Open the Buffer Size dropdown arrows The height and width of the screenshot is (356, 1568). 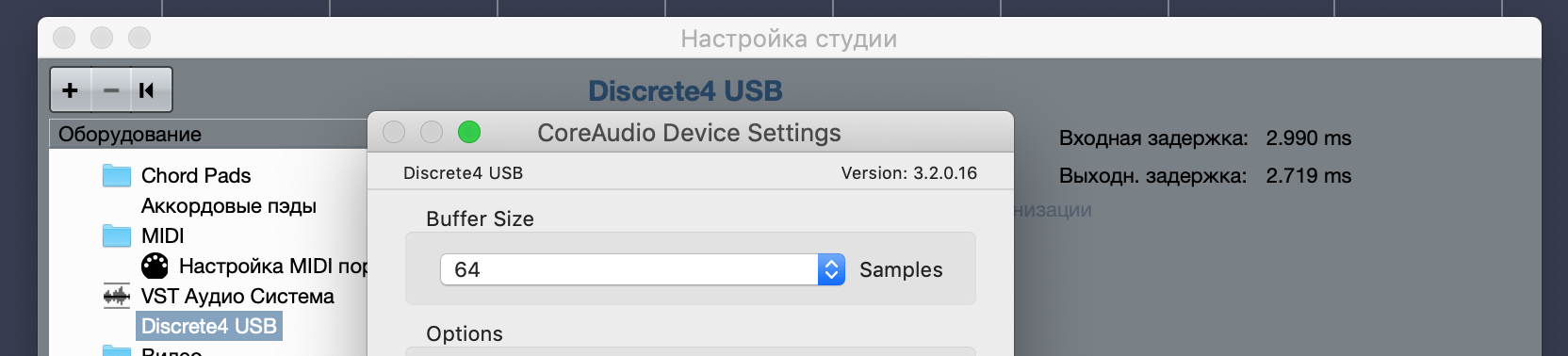point(831,269)
